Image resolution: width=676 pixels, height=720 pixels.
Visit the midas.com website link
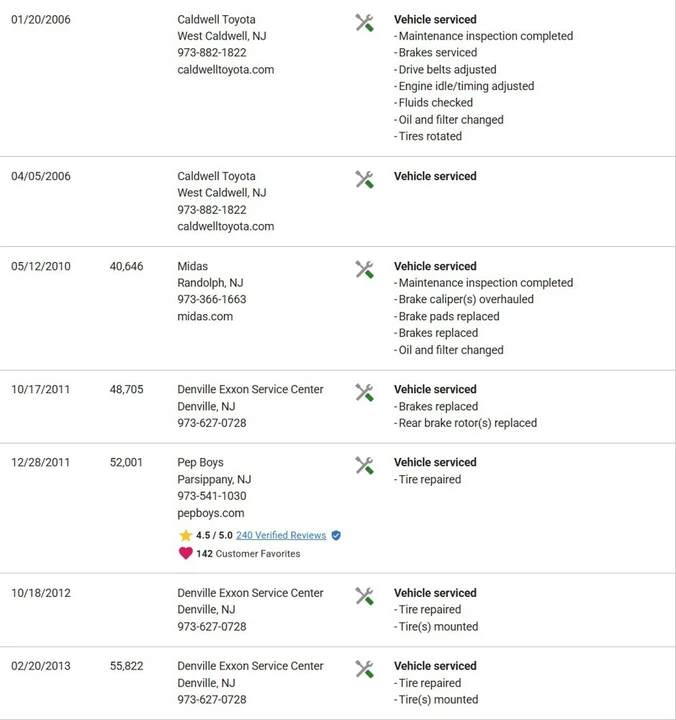[205, 316]
